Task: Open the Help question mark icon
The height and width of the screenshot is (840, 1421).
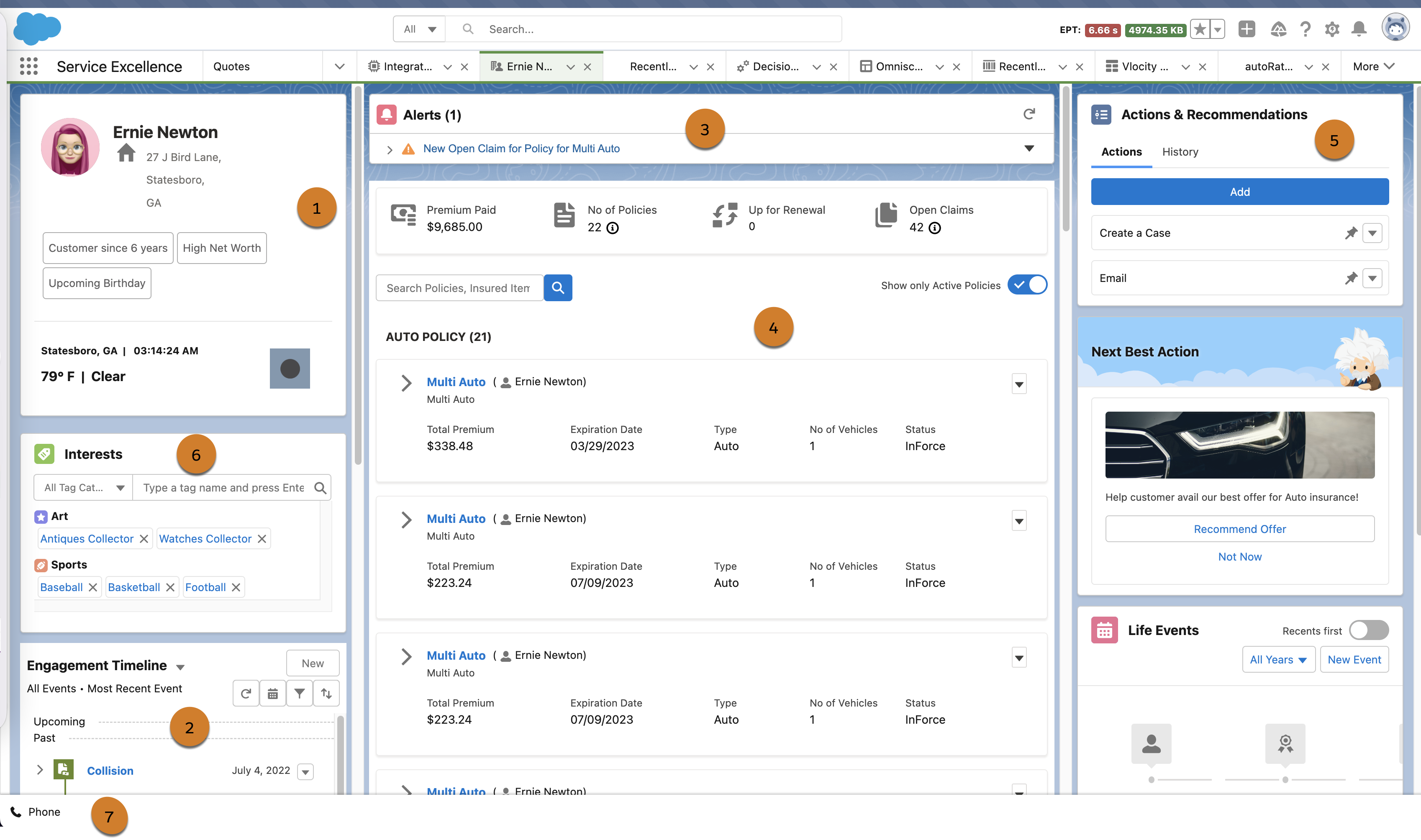Action: [x=1306, y=29]
